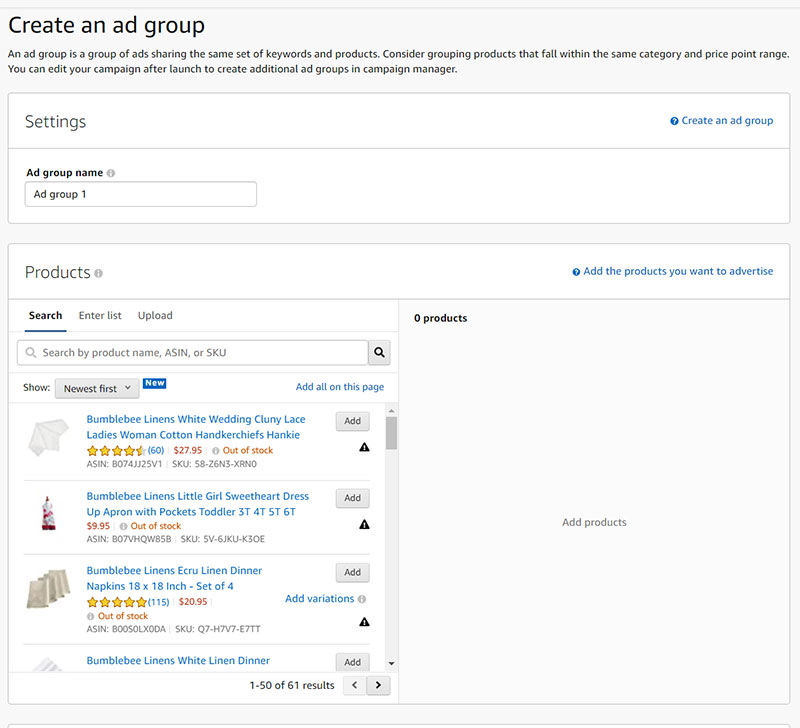Click the search magnifier button
Screen dimensions: 800x728
click(x=379, y=352)
